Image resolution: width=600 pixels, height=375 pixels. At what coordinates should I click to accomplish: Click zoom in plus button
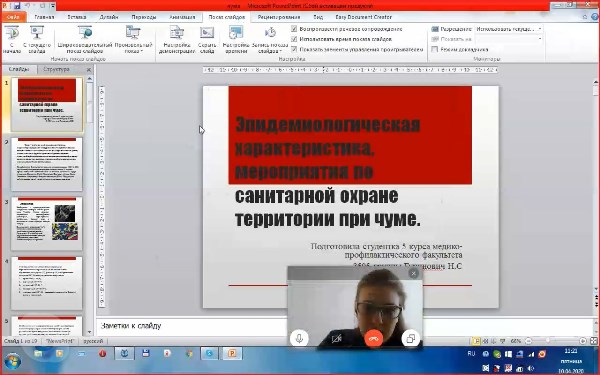[583, 341]
